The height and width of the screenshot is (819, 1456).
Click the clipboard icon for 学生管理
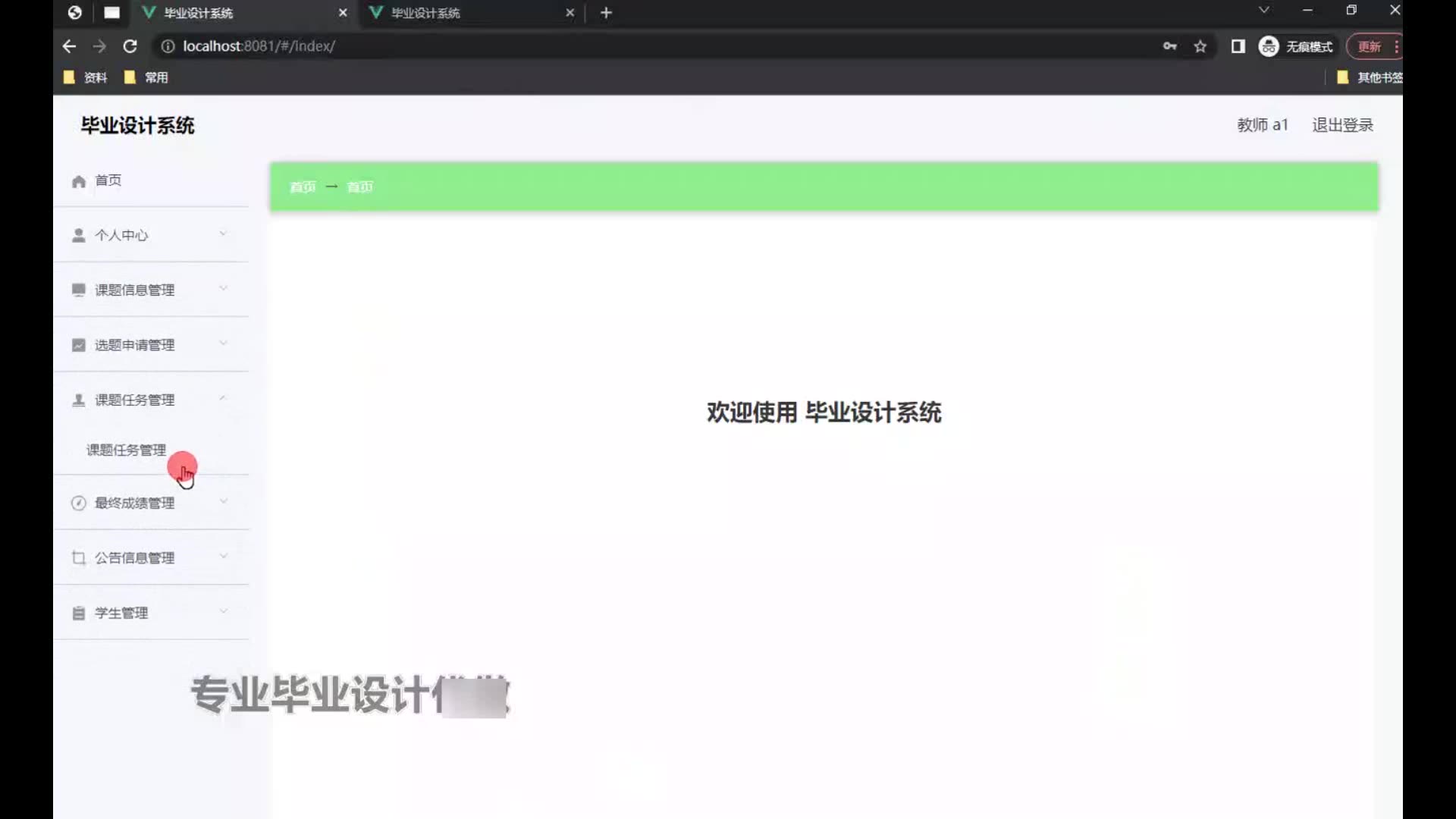click(78, 613)
